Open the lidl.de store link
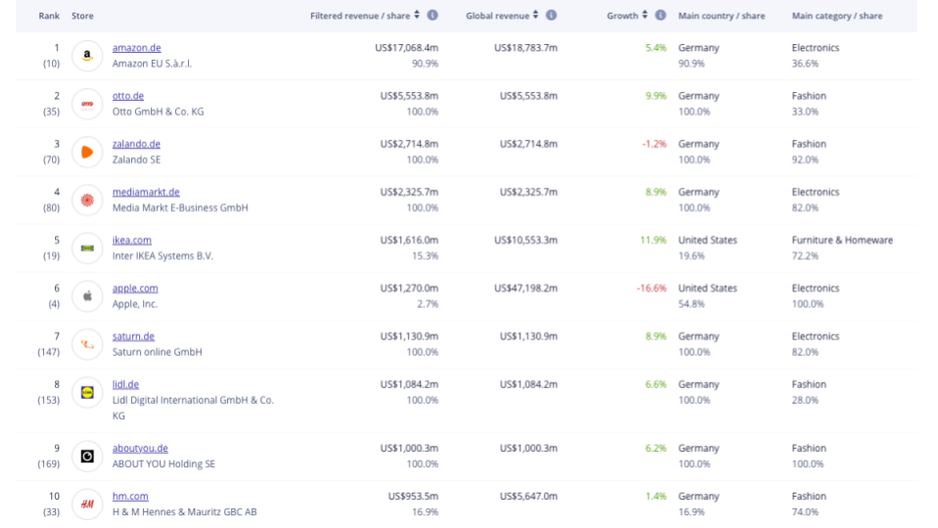Screen dimensions: 938x528 126,384
